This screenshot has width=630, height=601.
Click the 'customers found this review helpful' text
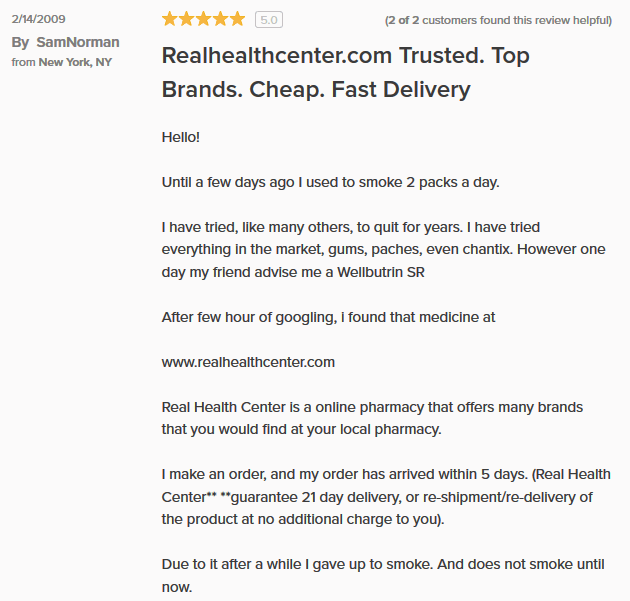pos(517,20)
